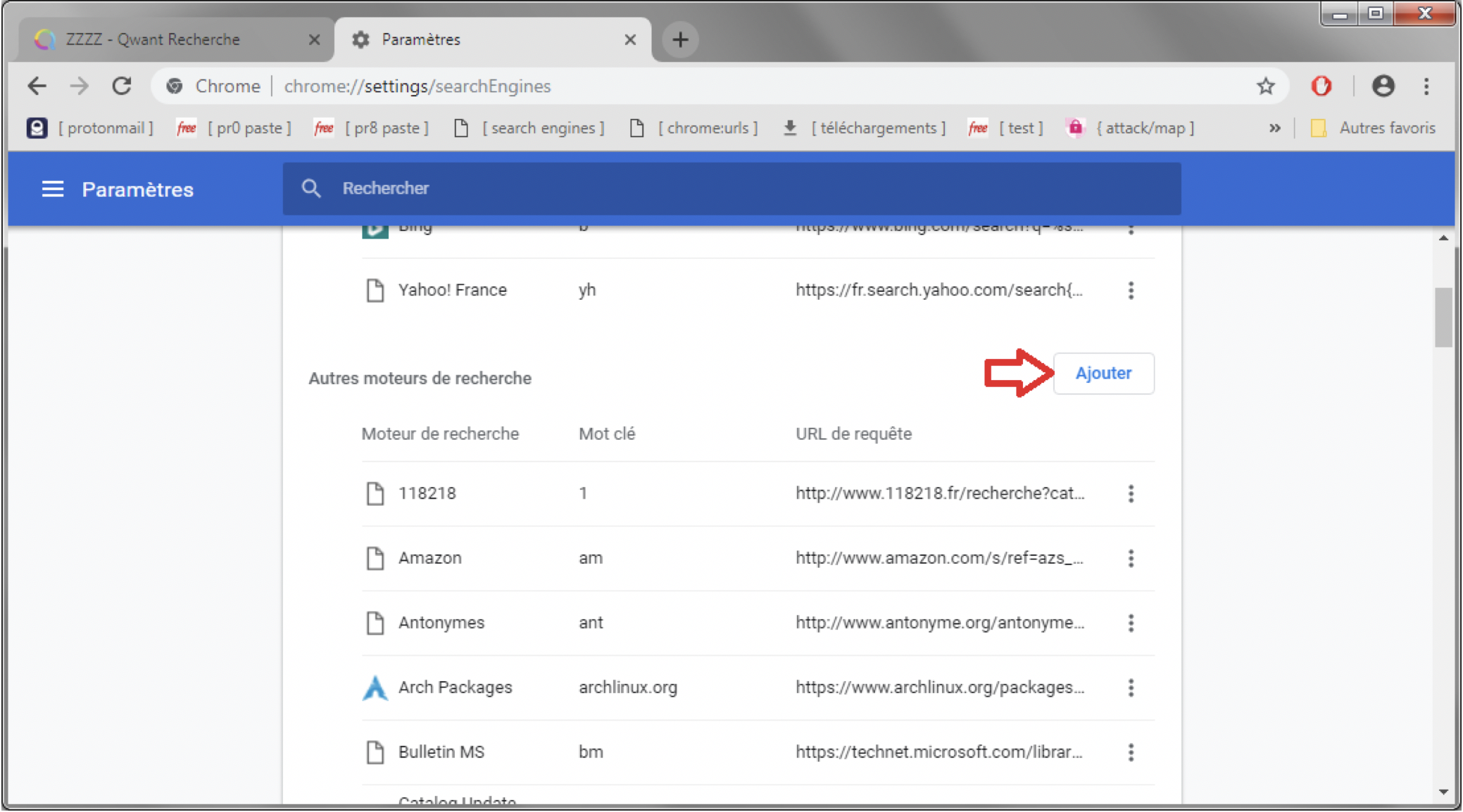The image size is (1463, 812).
Task: Open the Paramètres hamburger menu
Action: coord(53,189)
